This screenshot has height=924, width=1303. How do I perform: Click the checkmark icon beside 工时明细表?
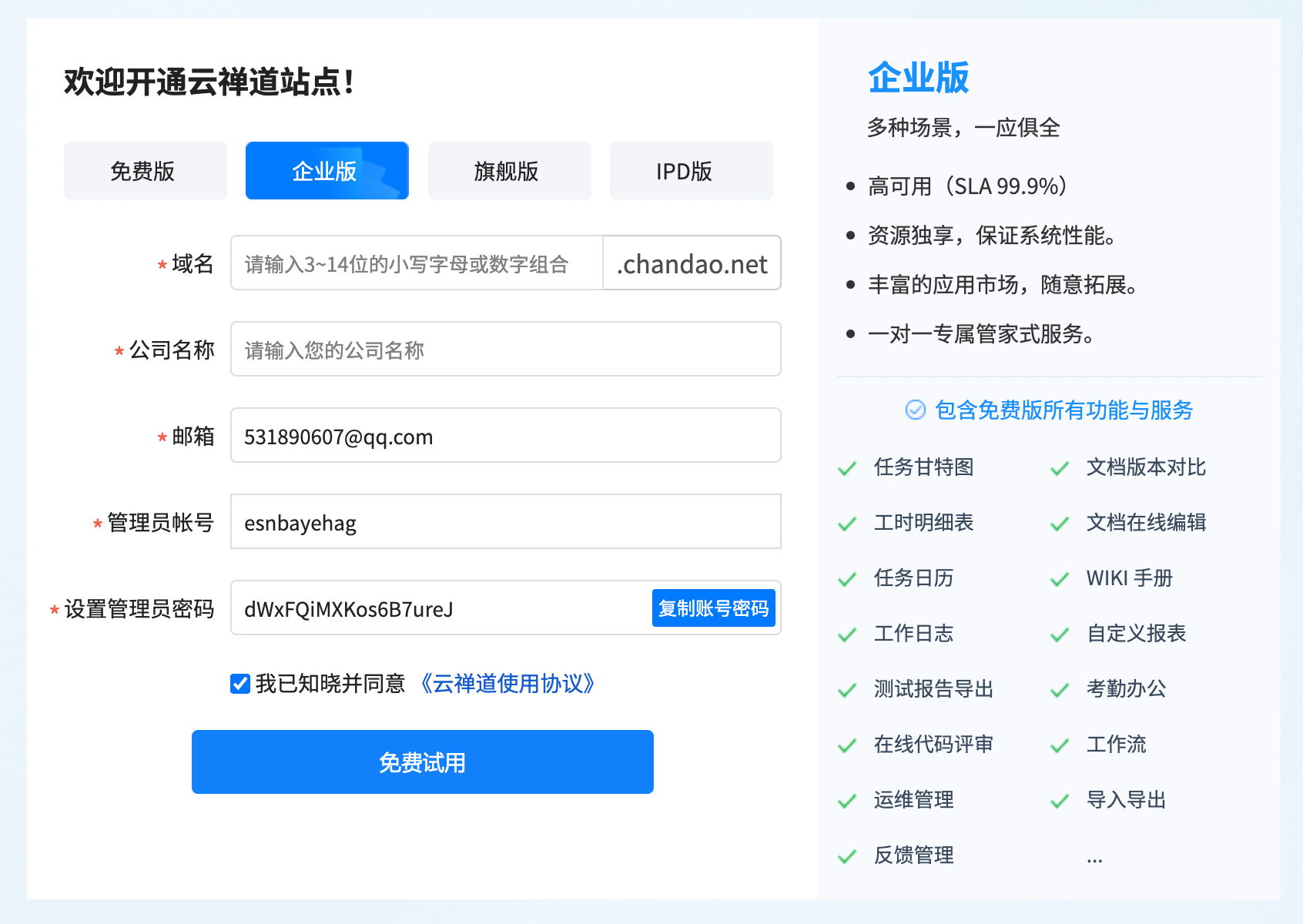[x=847, y=524]
